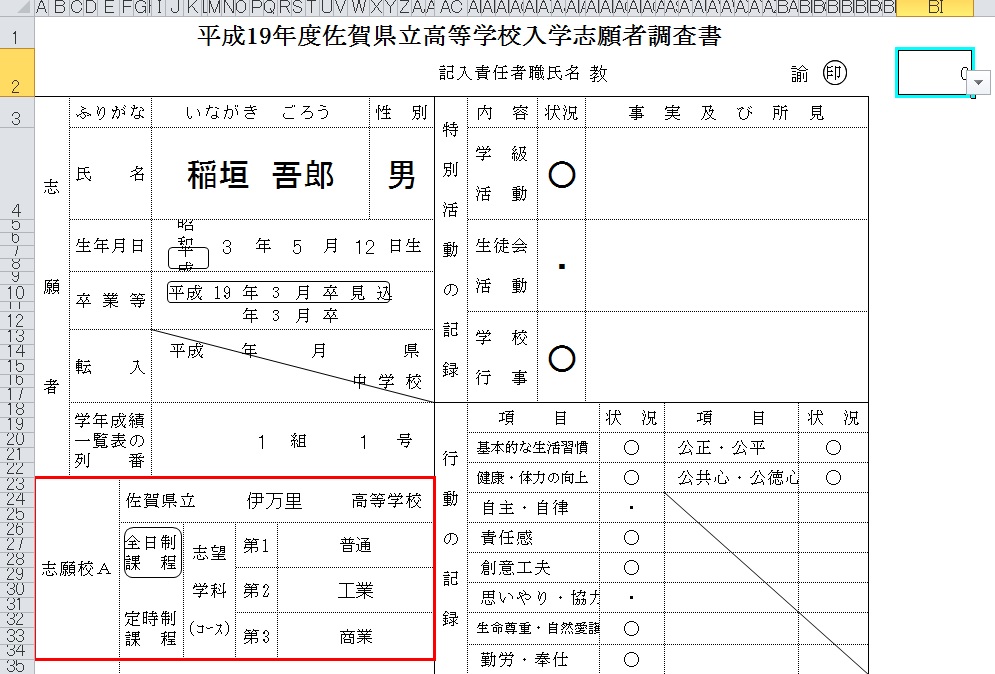995x674 pixels.
Task: Click the second-choice department cell 工業
Action: 355,591
